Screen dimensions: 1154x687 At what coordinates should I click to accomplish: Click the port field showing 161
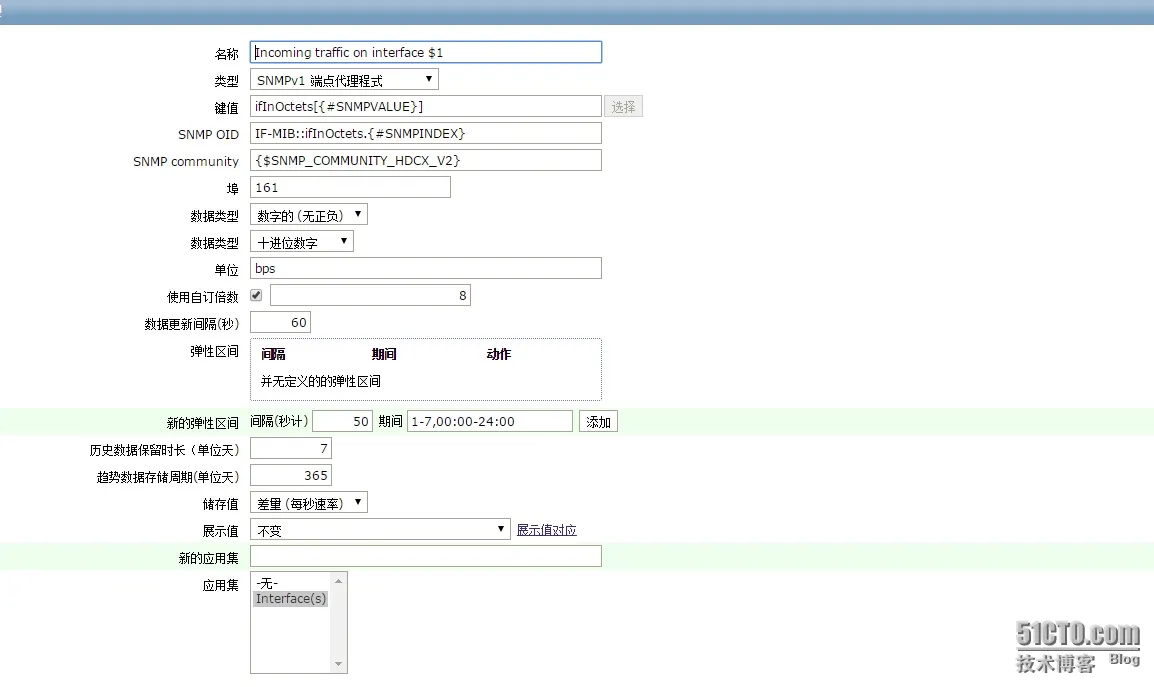pos(350,187)
